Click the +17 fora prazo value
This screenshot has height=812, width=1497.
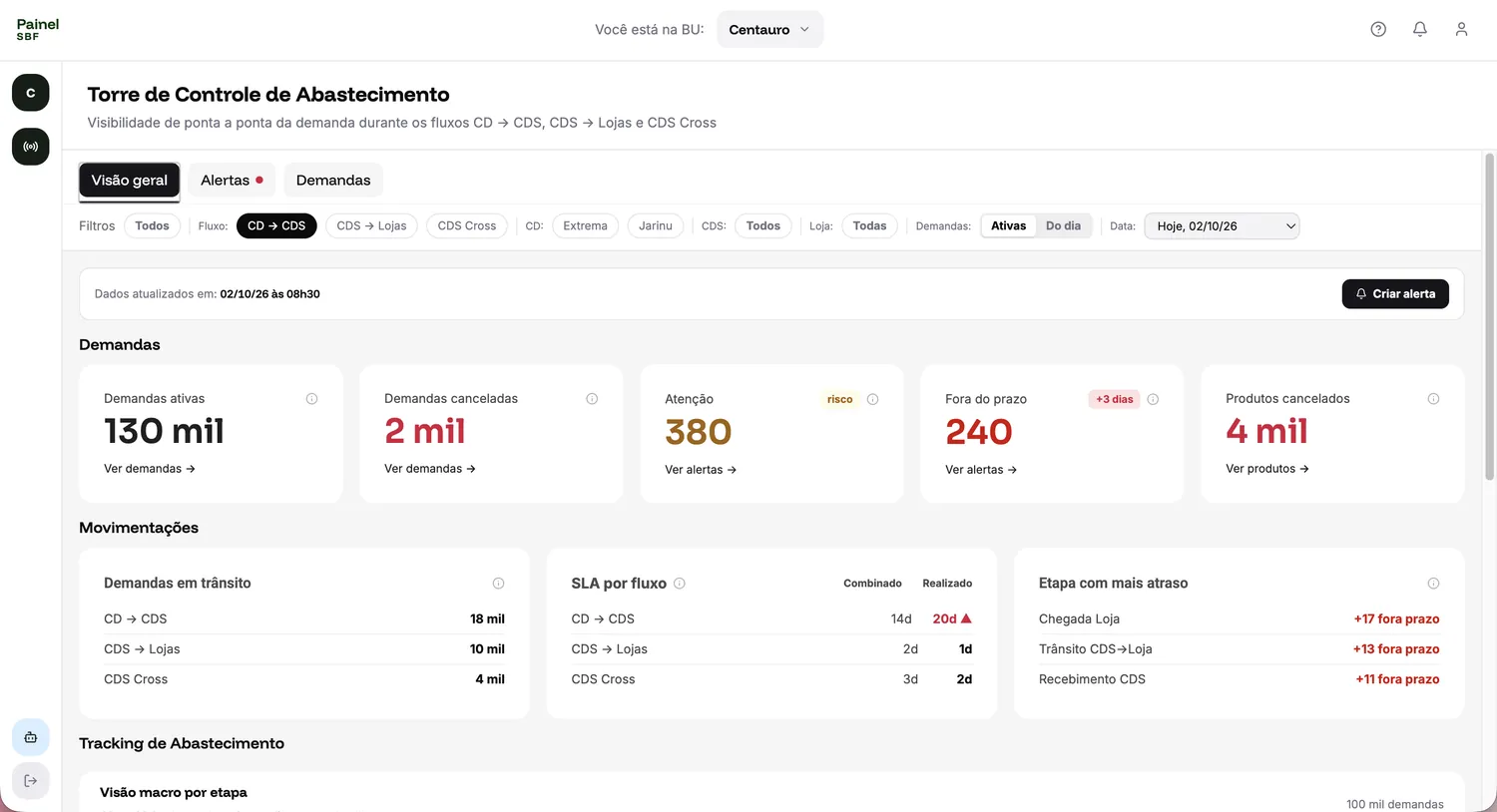pyautogui.click(x=1396, y=619)
